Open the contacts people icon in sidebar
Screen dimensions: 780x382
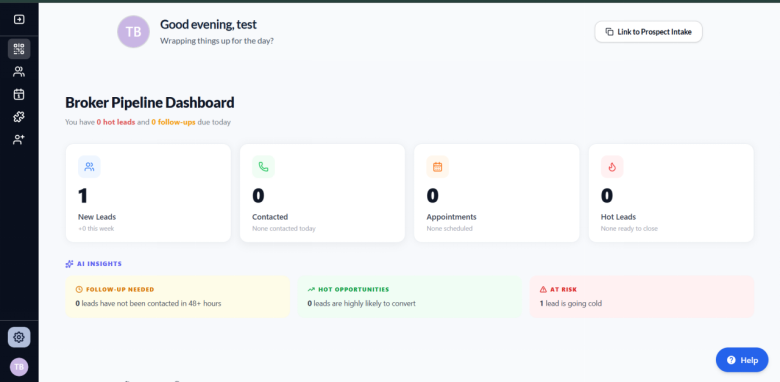[x=19, y=72]
